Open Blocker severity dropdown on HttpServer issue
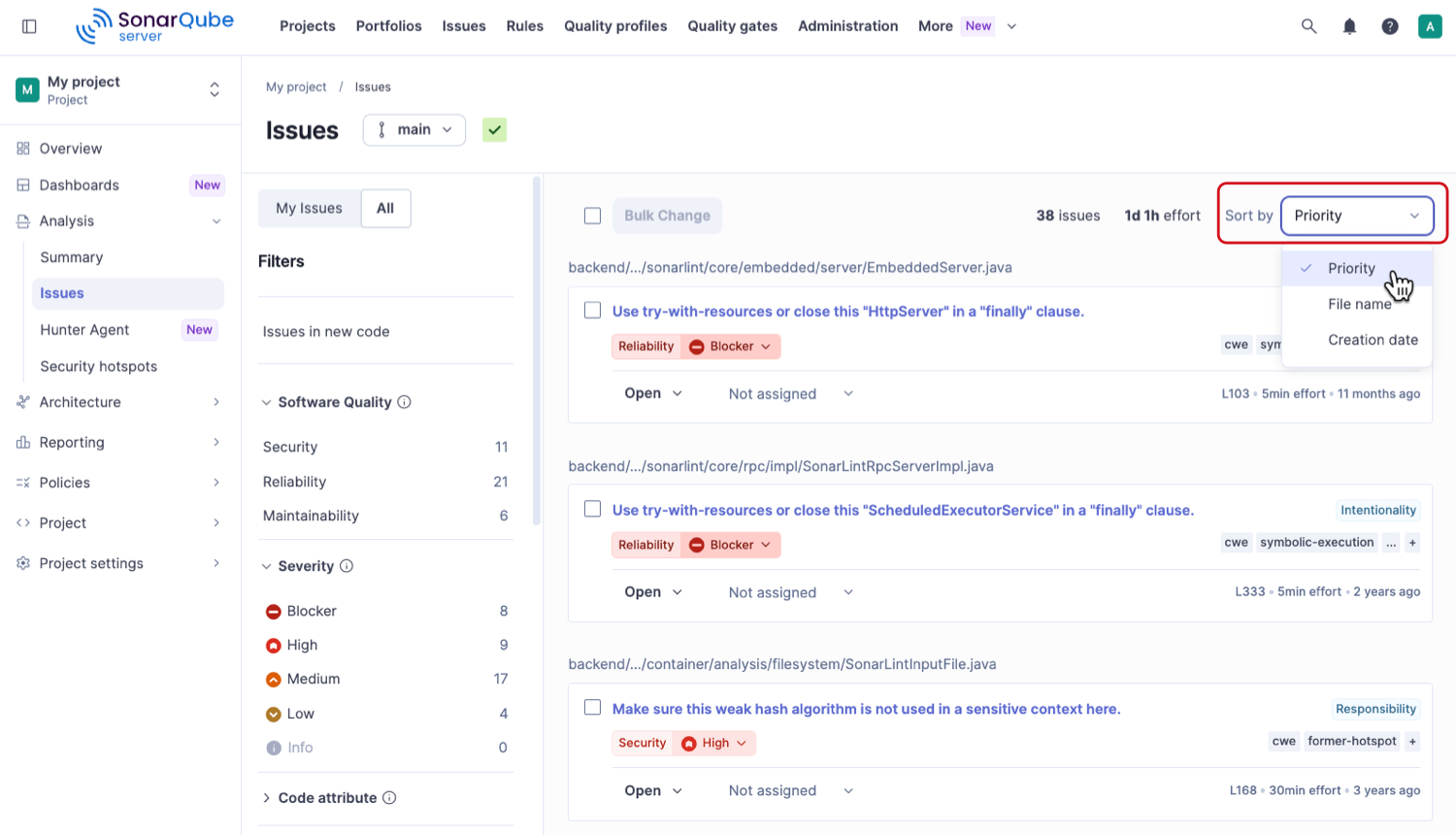 731,347
